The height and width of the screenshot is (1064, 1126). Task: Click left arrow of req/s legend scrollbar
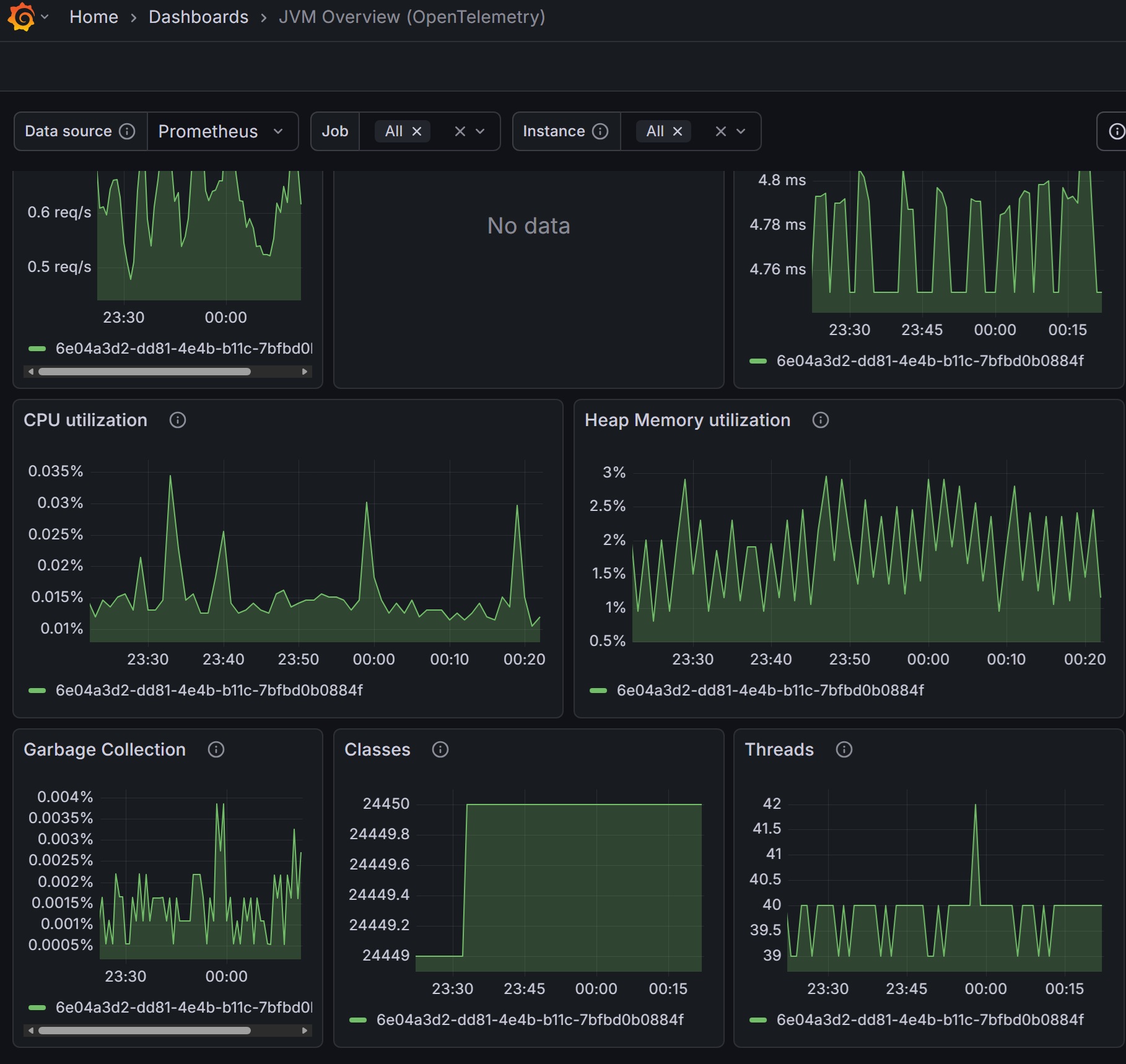[31, 372]
